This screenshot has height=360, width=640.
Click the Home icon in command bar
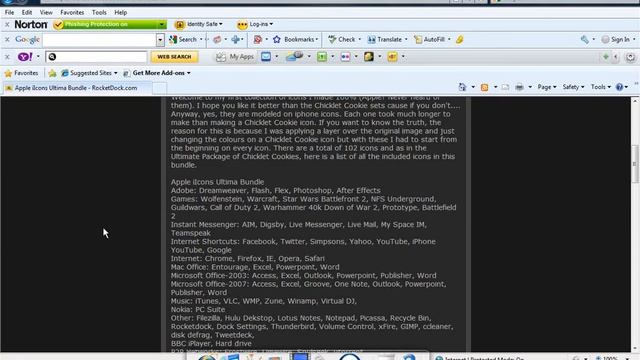pos(462,87)
